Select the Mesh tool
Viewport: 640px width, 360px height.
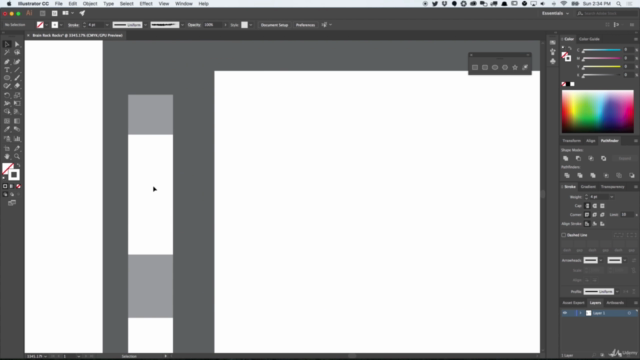coord(7,121)
